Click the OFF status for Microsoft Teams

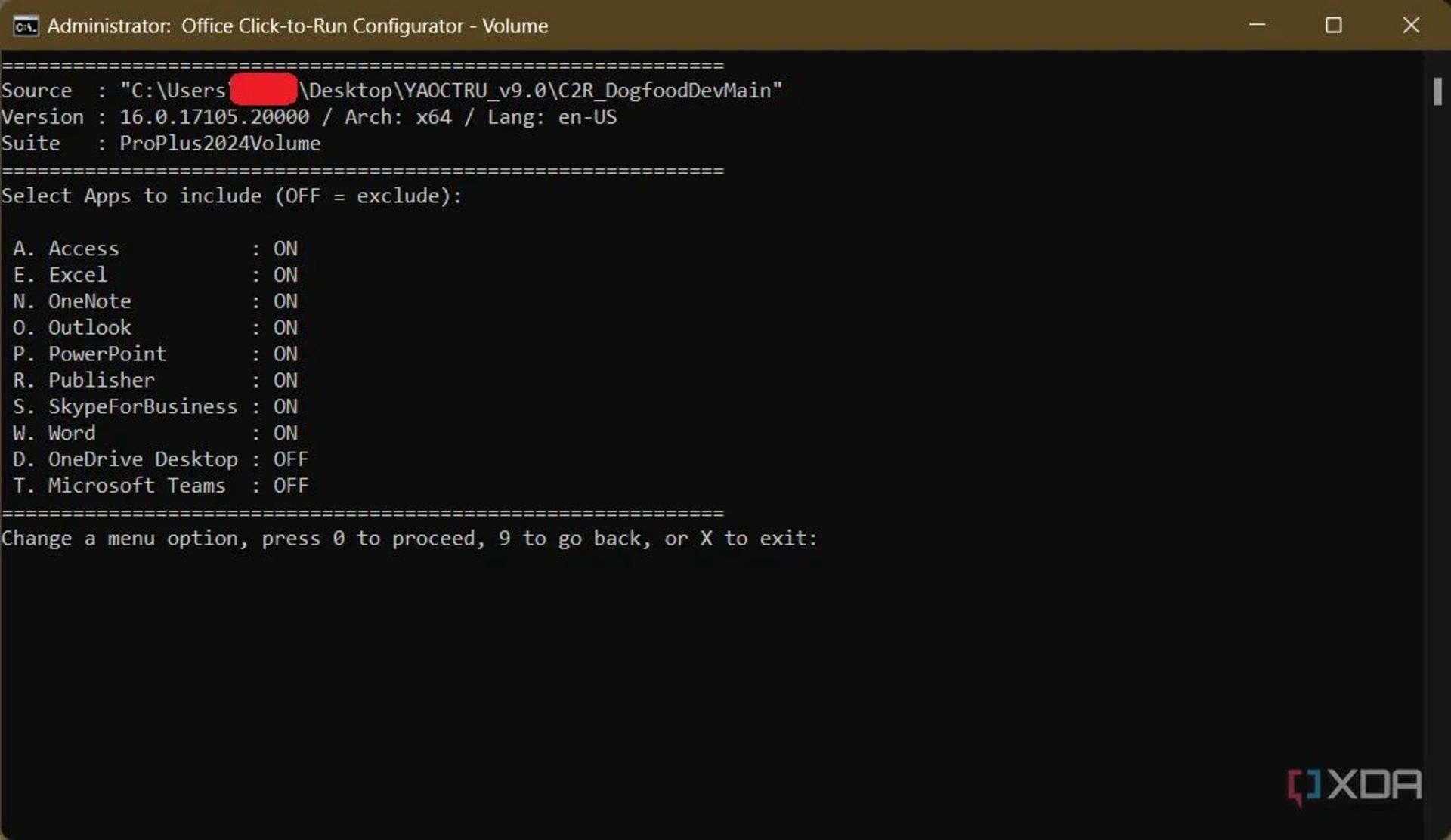[x=290, y=486]
